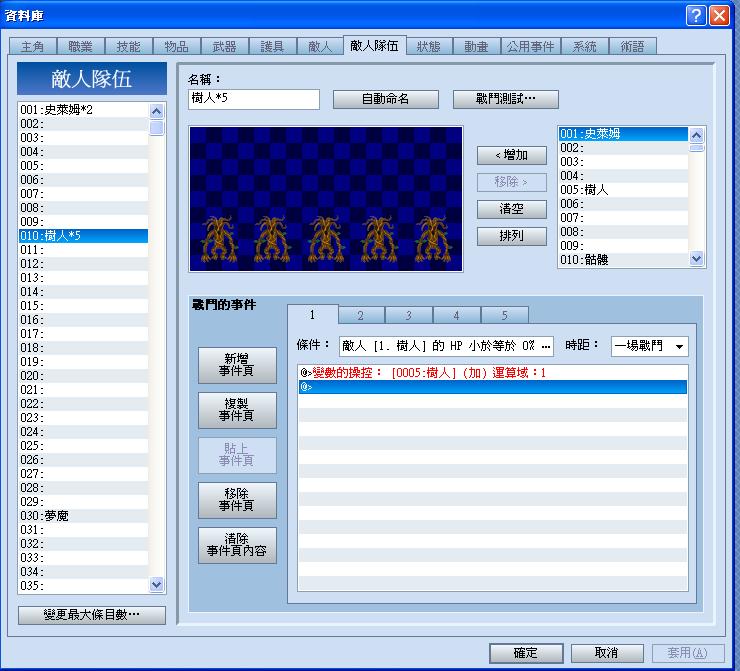Switch to the 狀態 tab
740x671 pixels.
[x=429, y=46]
